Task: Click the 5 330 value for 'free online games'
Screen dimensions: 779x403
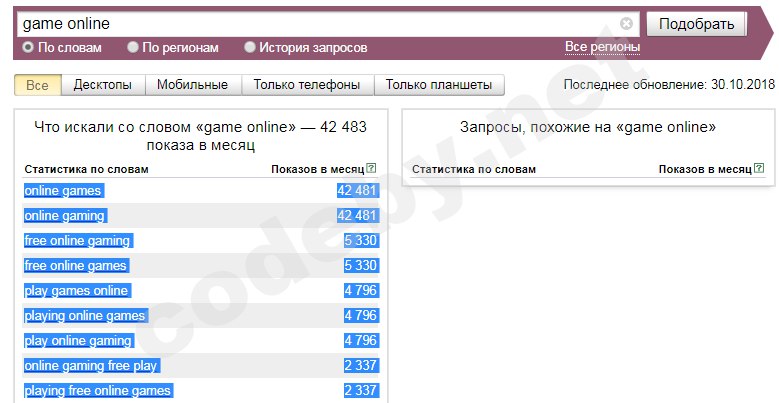Action: (361, 265)
